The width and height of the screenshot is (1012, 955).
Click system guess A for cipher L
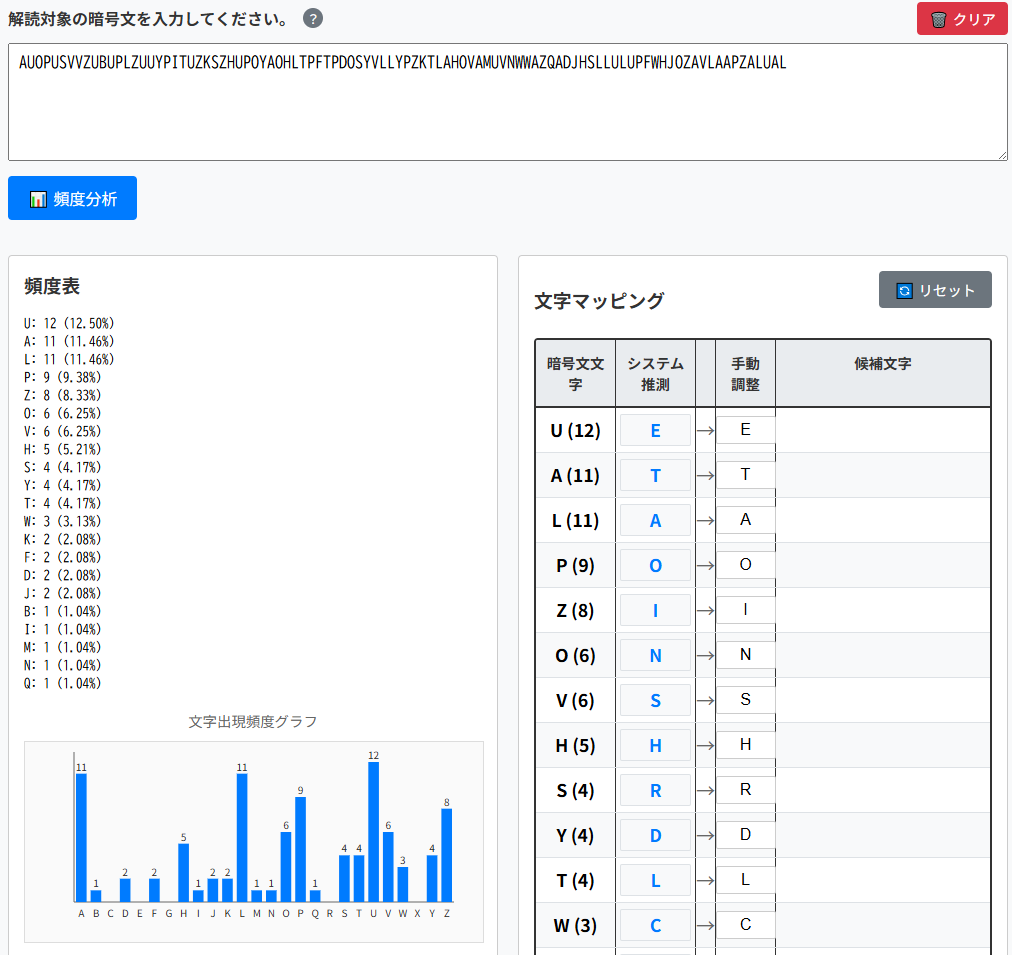point(655,520)
